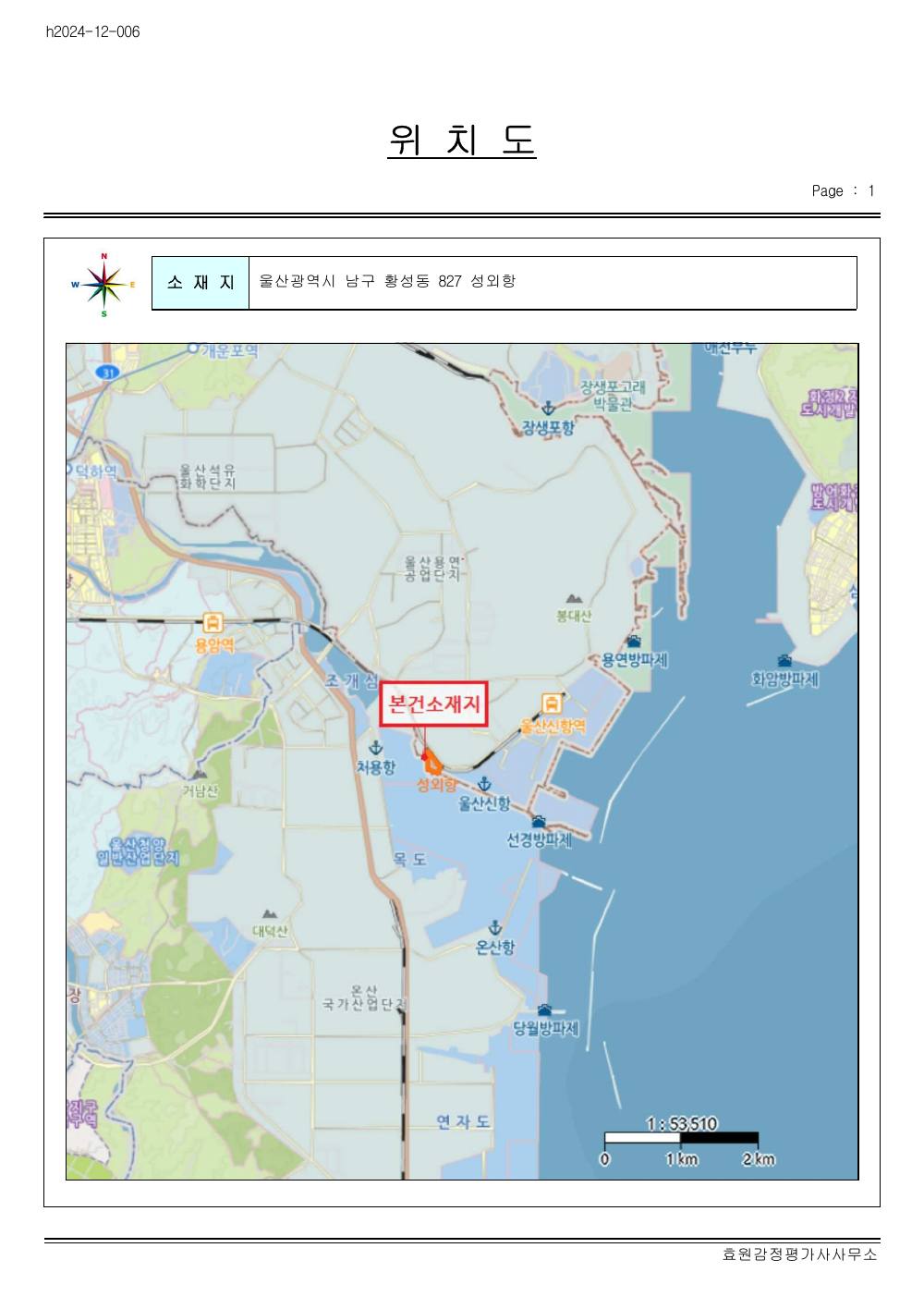Click the 온산국가산업단지 map label

coord(364,997)
